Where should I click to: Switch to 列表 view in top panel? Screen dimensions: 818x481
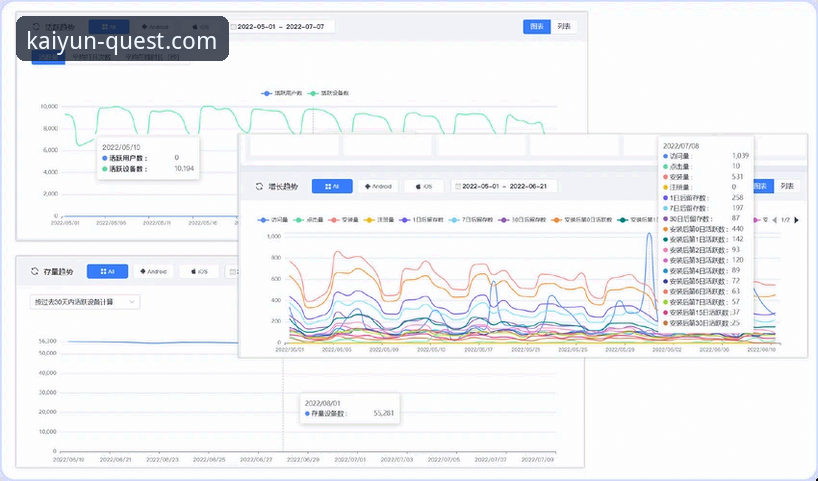[x=565, y=27]
